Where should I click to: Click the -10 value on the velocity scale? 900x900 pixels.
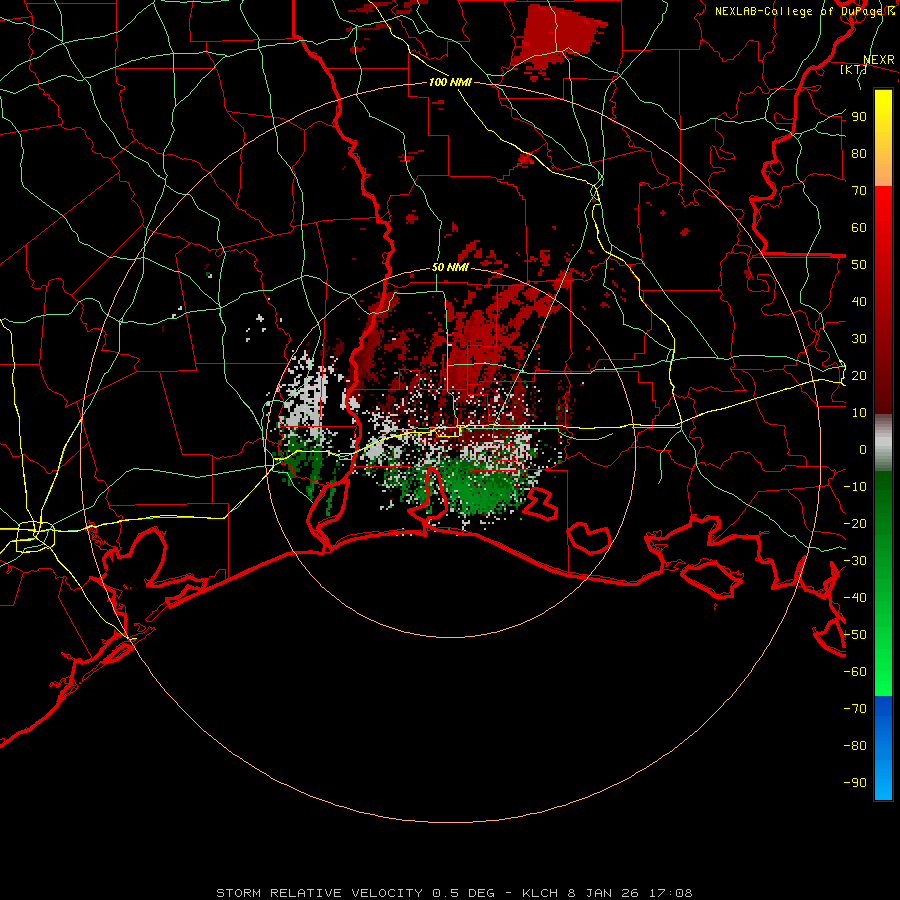click(855, 487)
